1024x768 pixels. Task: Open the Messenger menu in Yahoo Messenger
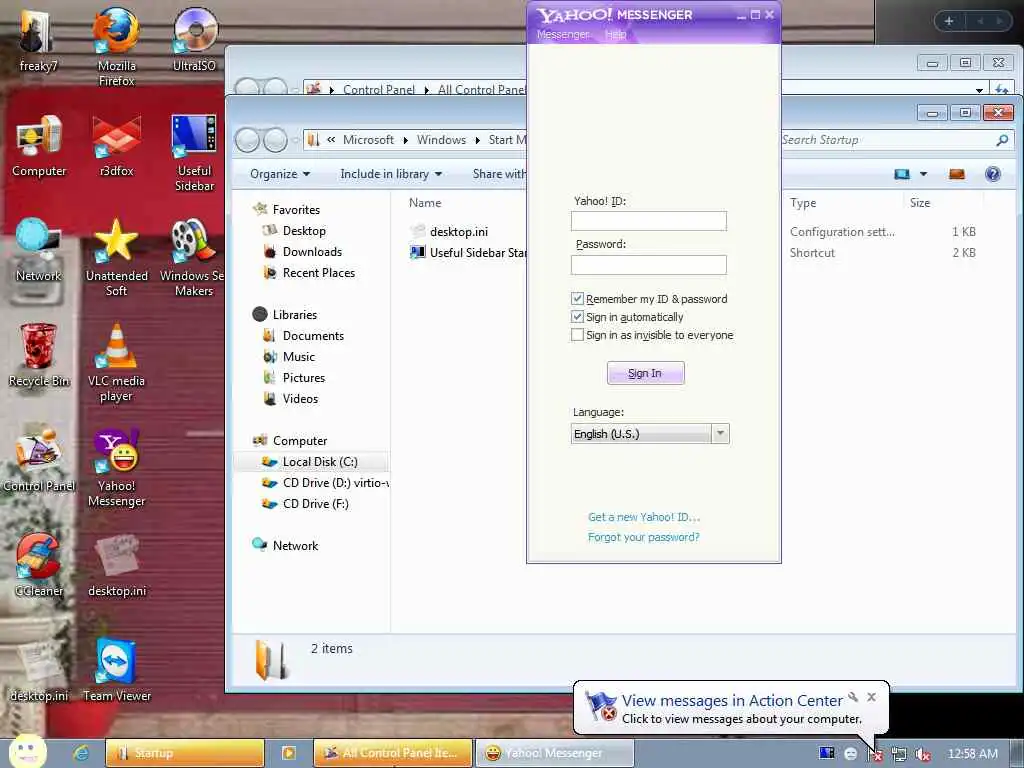click(562, 35)
